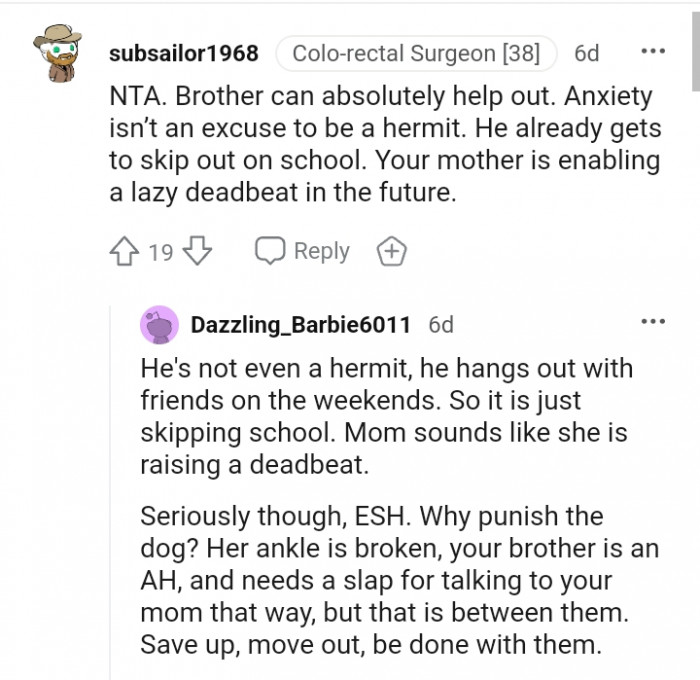Click the Colo-rectal Surgeon [38] flair

pos(414,53)
